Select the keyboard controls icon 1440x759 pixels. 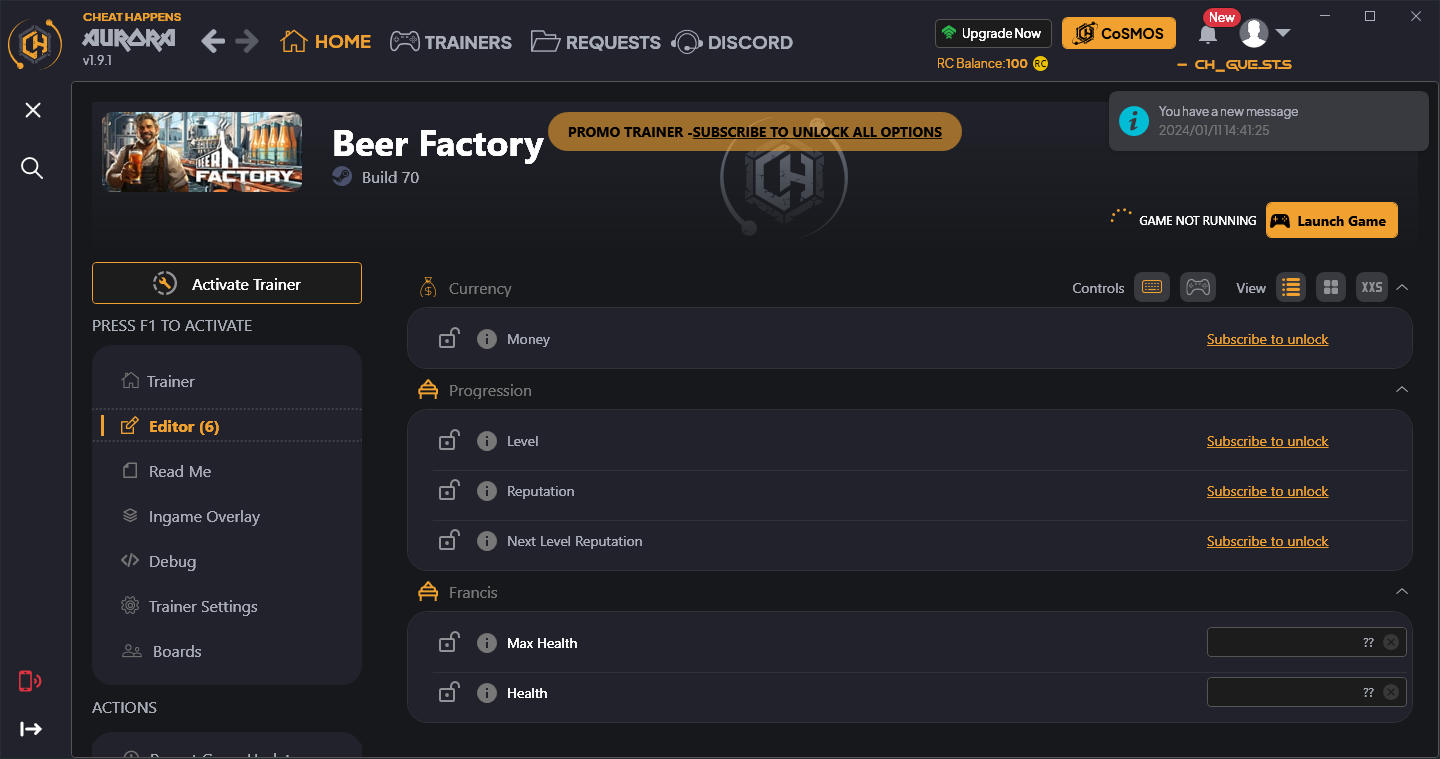click(x=1152, y=287)
